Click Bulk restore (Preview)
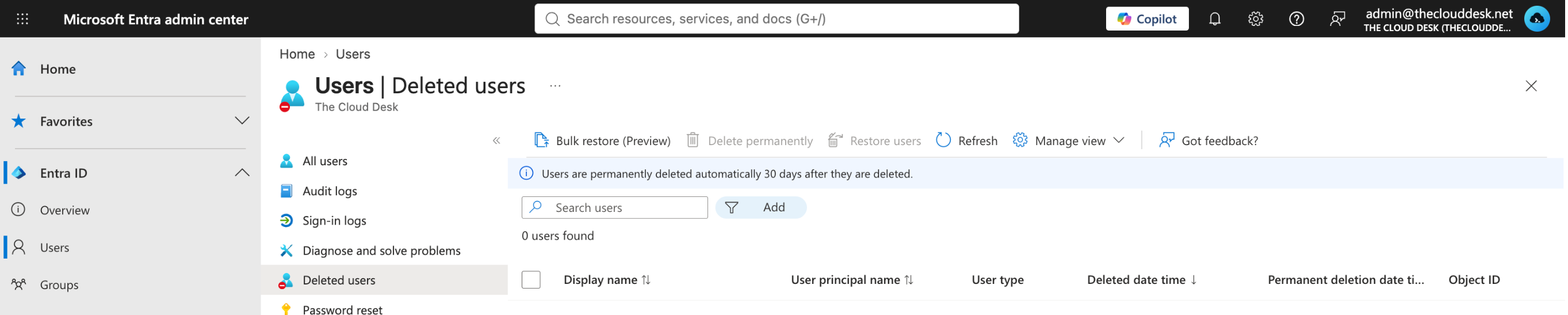 coord(602,141)
